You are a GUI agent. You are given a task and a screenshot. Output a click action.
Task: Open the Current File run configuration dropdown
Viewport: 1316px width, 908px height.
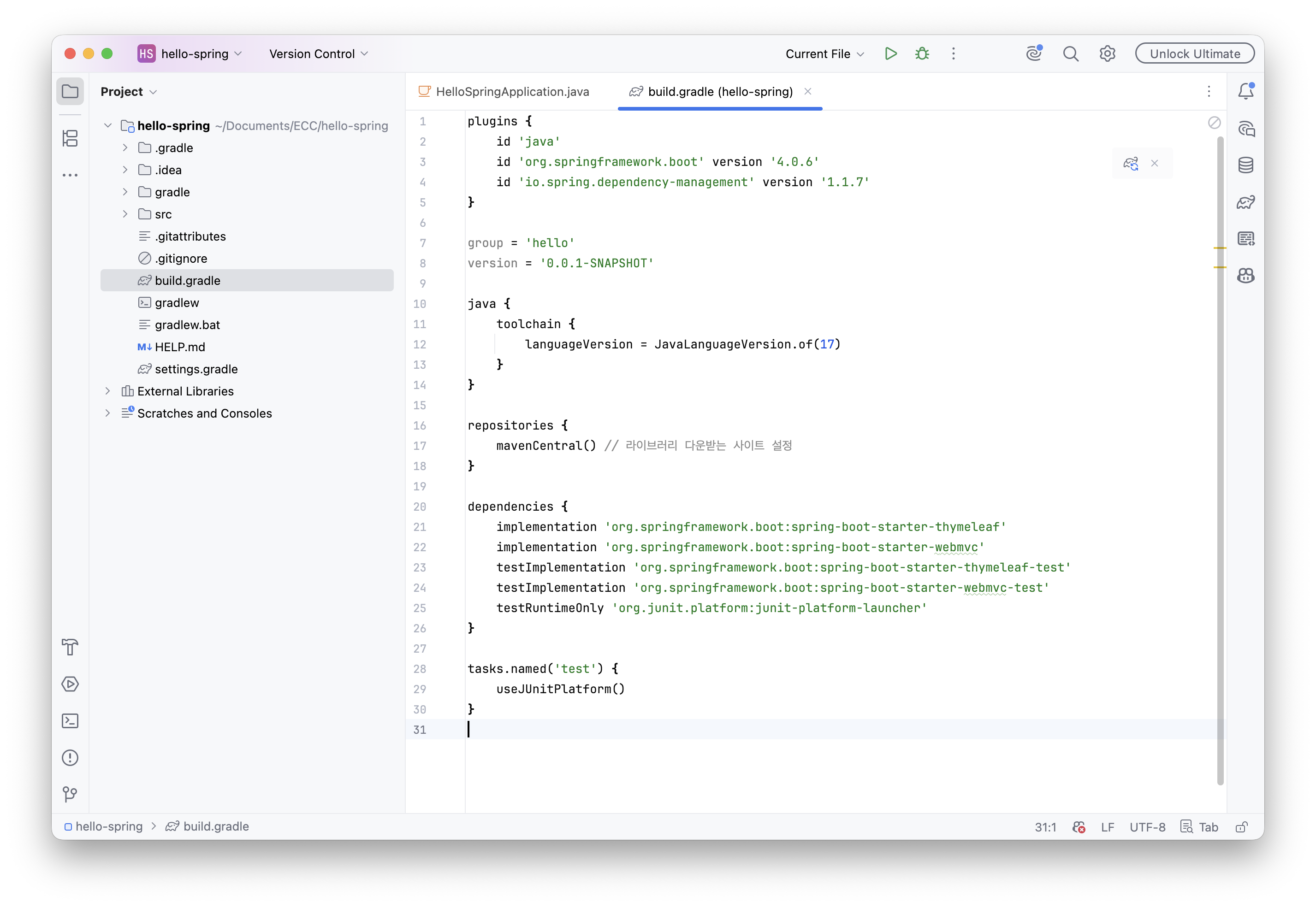[x=825, y=53]
